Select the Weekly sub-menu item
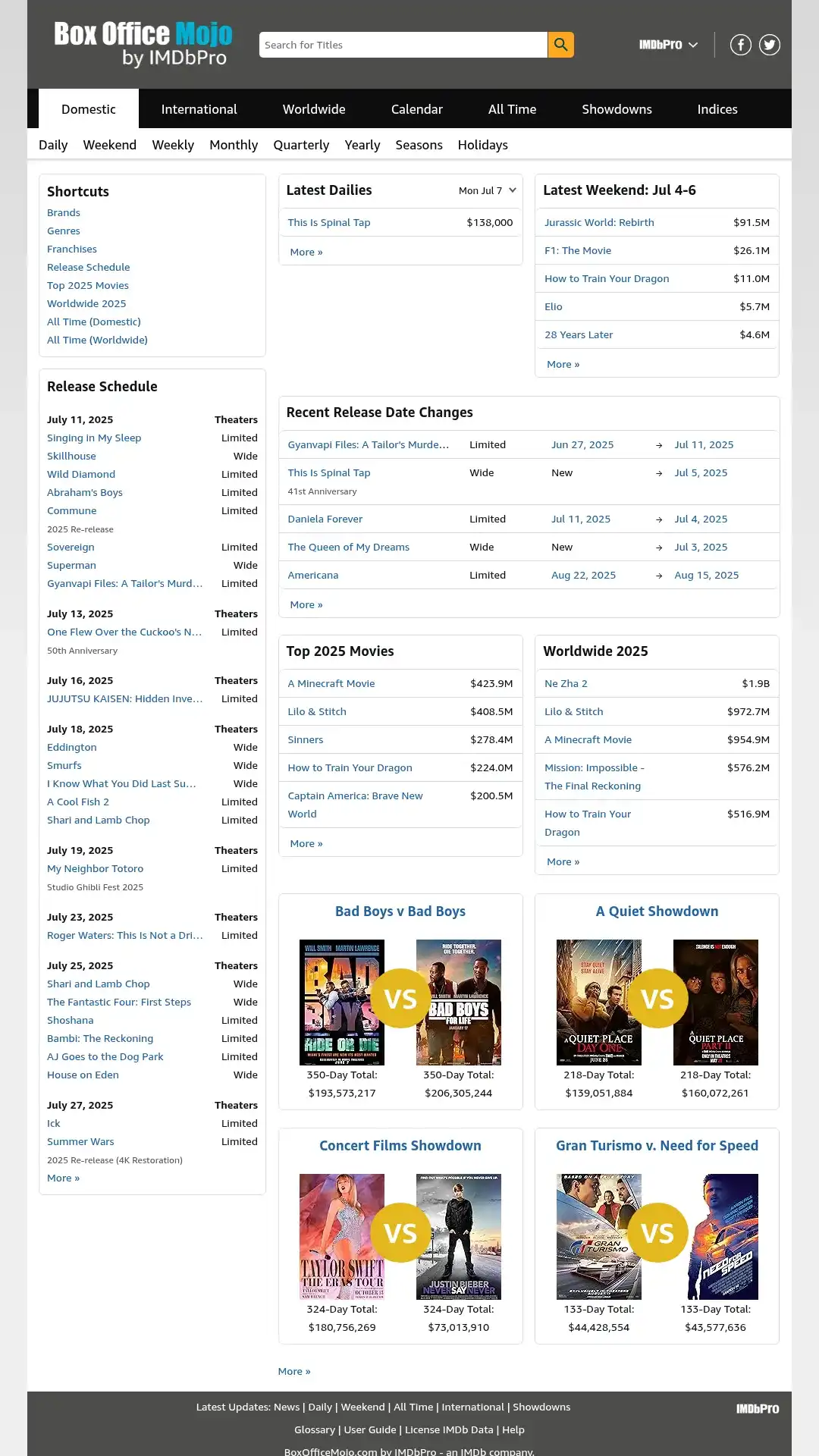The height and width of the screenshot is (1456, 819). [x=173, y=145]
